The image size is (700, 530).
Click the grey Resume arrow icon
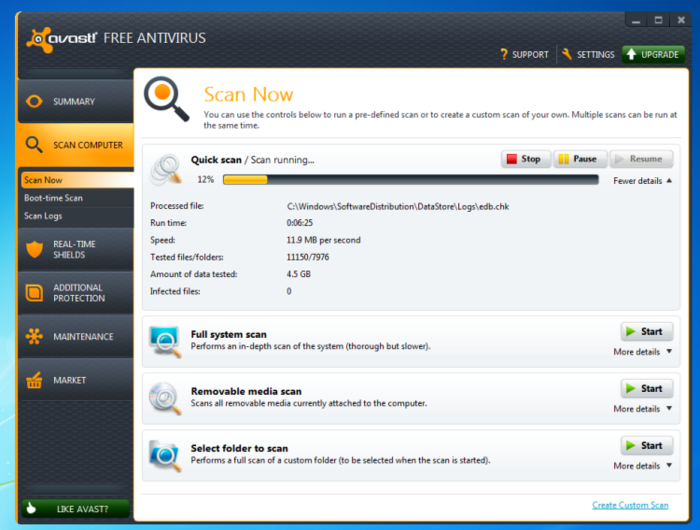point(619,159)
